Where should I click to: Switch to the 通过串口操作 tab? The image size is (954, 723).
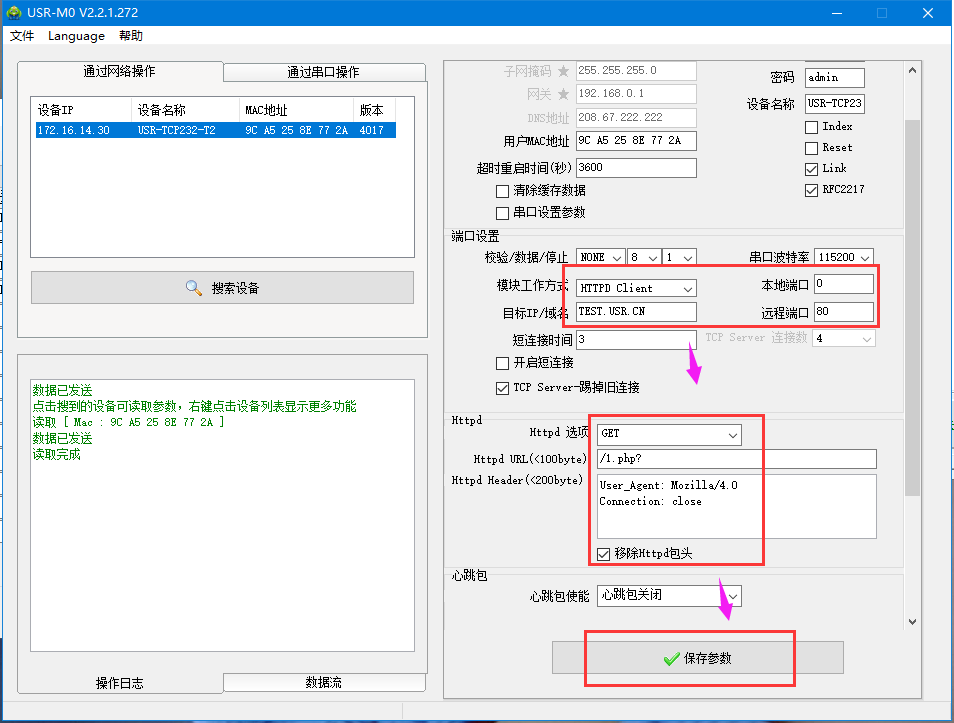323,72
